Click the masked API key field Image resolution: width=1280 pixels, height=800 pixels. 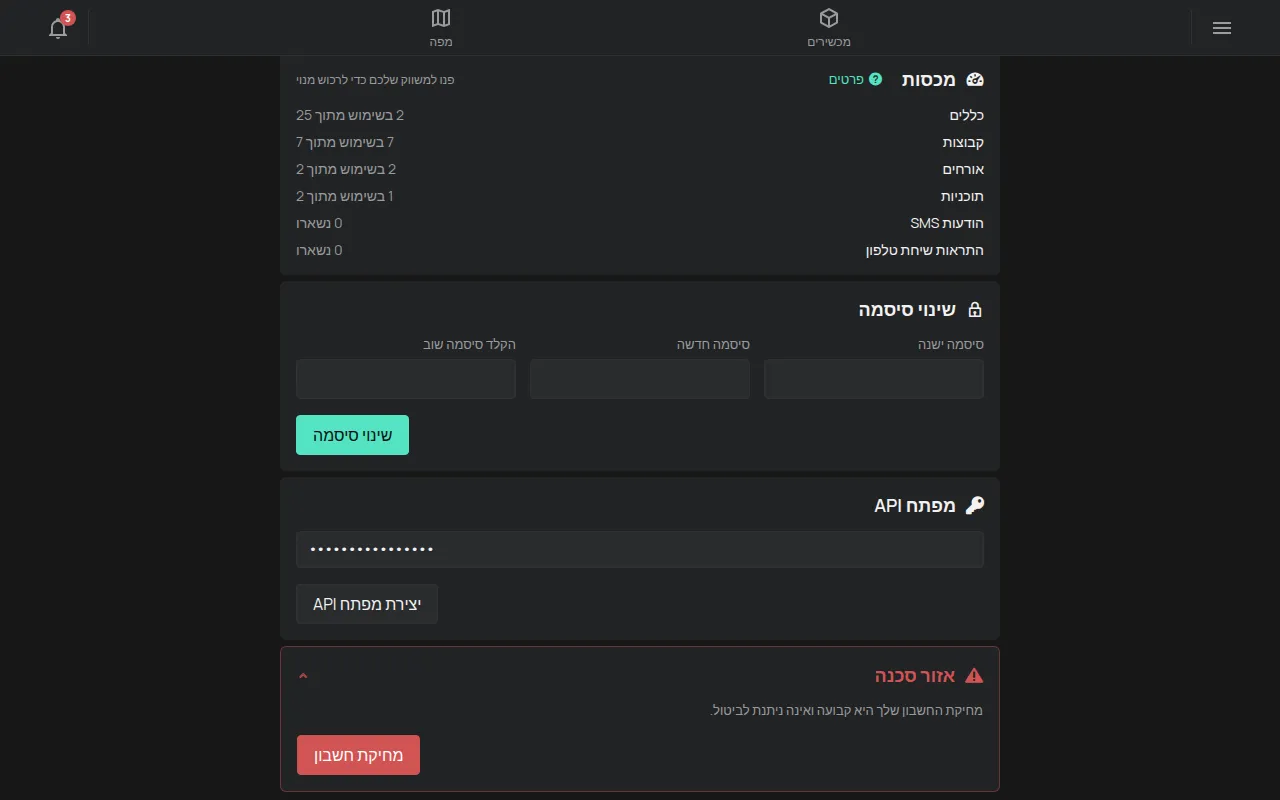(640, 549)
